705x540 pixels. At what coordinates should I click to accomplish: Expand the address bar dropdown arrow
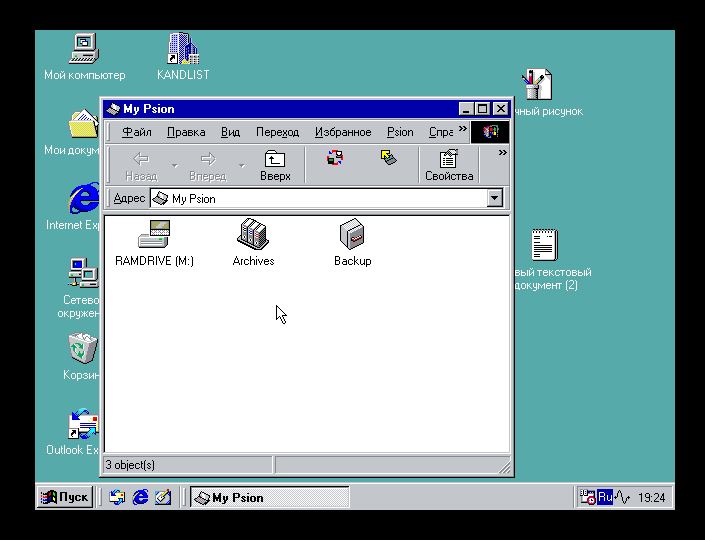(494, 199)
